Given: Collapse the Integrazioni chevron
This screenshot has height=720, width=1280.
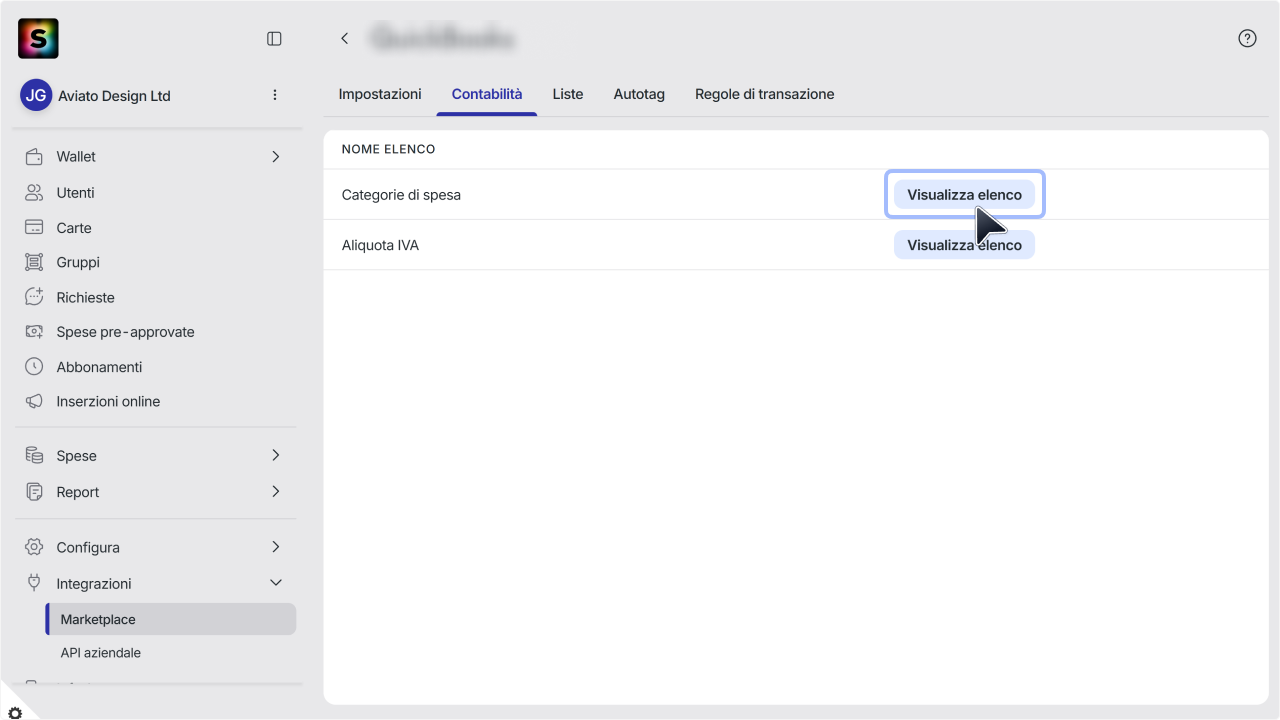Looking at the screenshot, I should [x=276, y=583].
